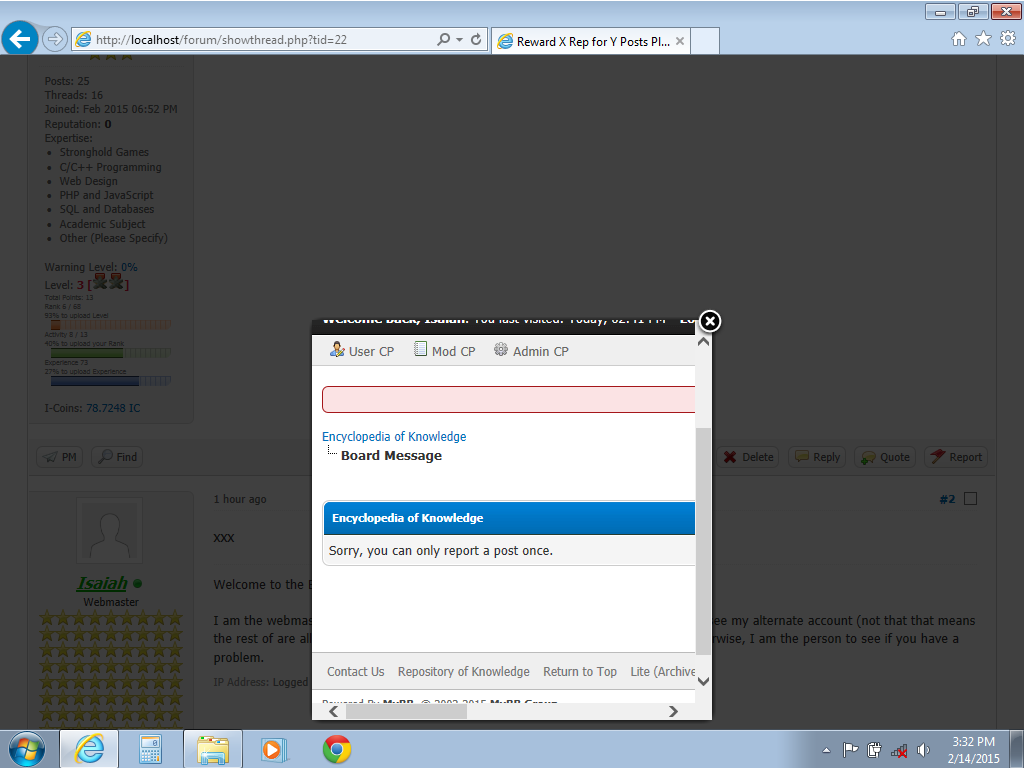
Task: Open a new blank browser tab
Action: 705,41
